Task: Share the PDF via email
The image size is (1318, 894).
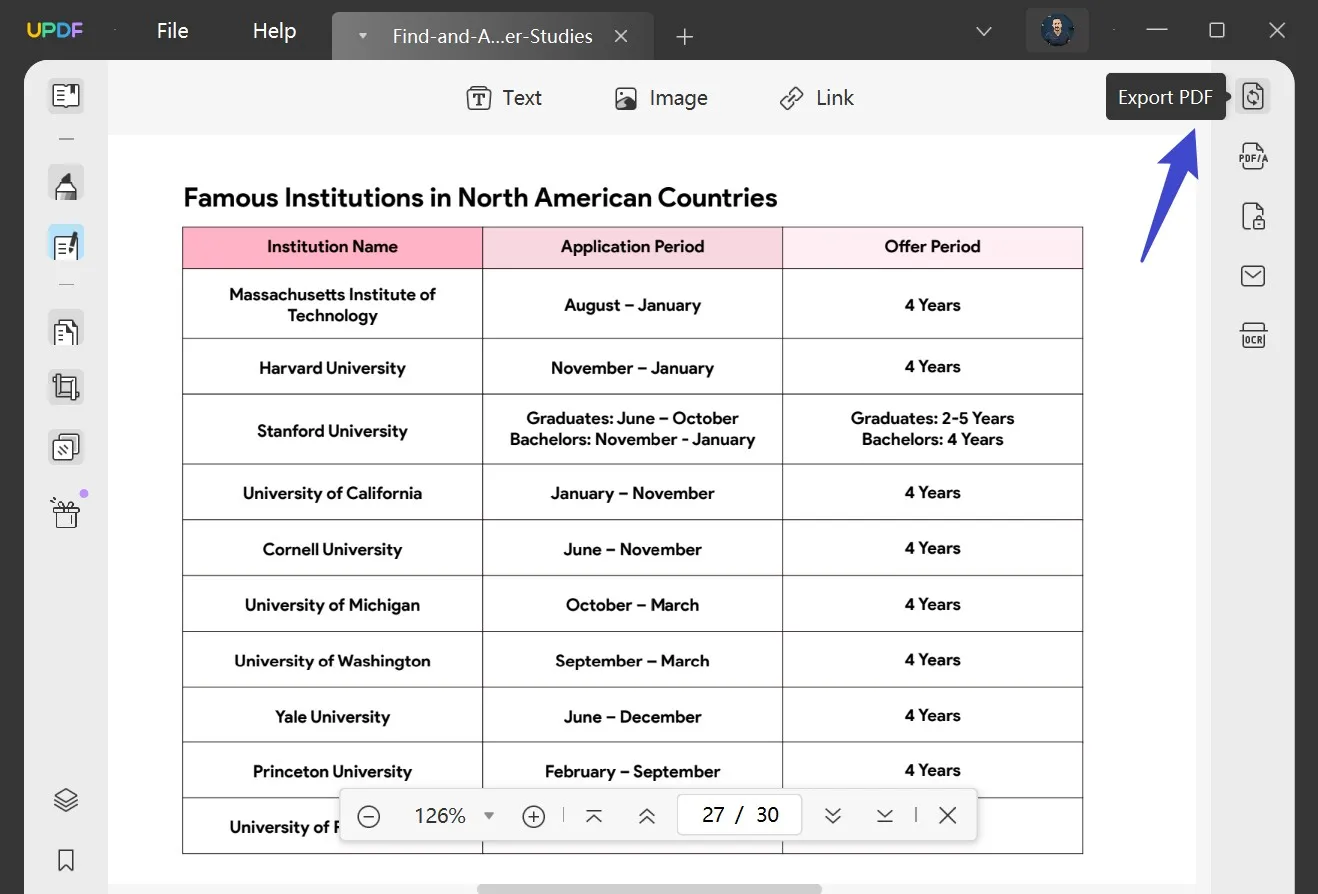Action: 1253,276
